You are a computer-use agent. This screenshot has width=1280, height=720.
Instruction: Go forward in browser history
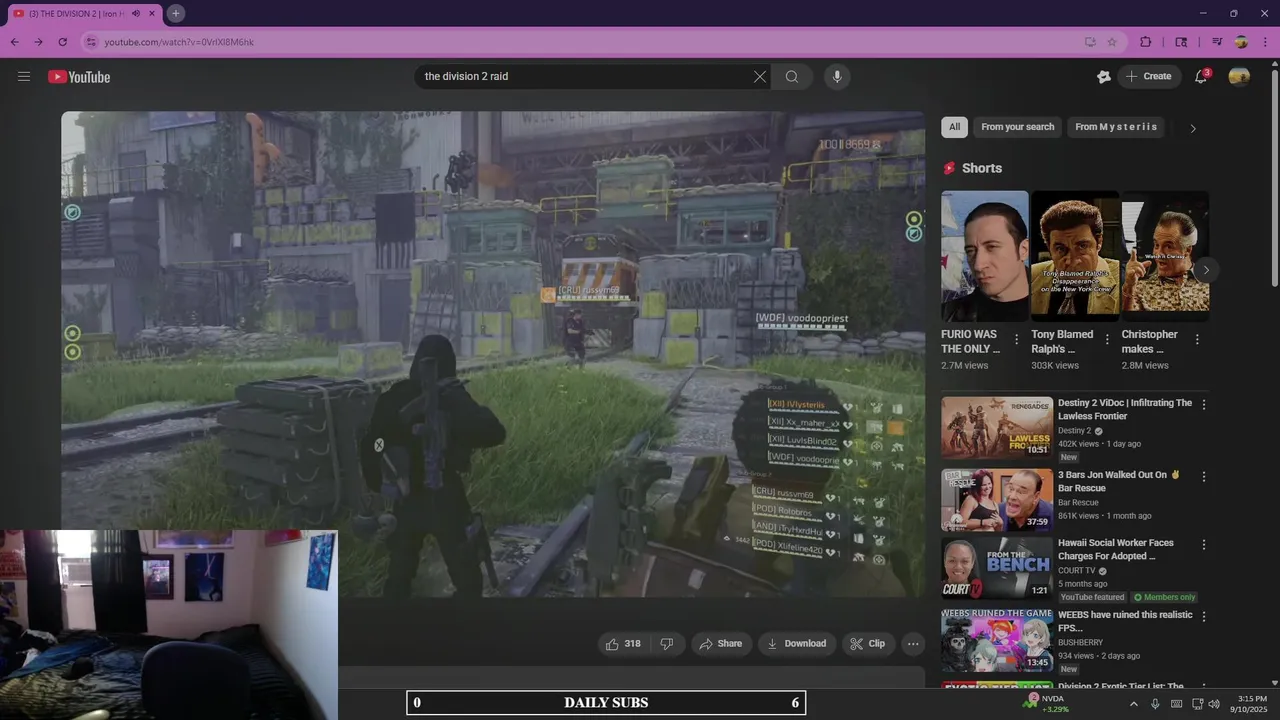click(x=38, y=42)
